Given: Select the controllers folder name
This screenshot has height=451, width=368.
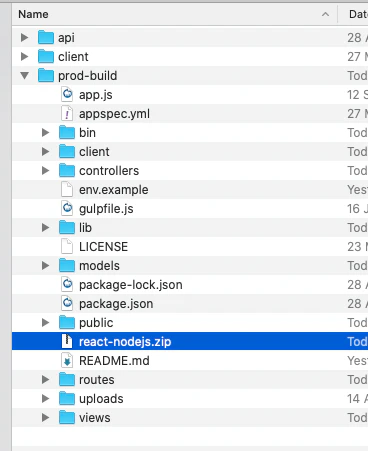Looking at the screenshot, I should coord(109,171).
